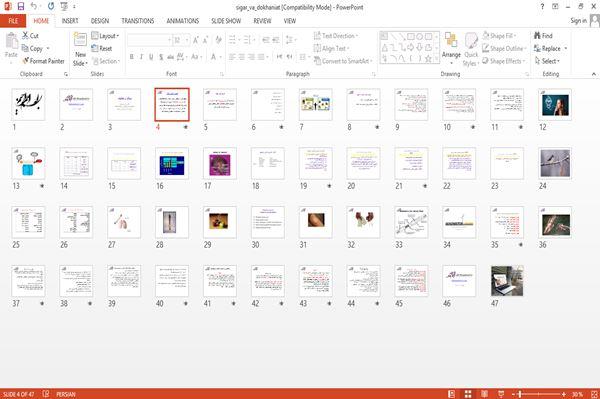This screenshot has width=600, height=399.
Task: Click the Reset slide icon
Action: click(x=95, y=48)
